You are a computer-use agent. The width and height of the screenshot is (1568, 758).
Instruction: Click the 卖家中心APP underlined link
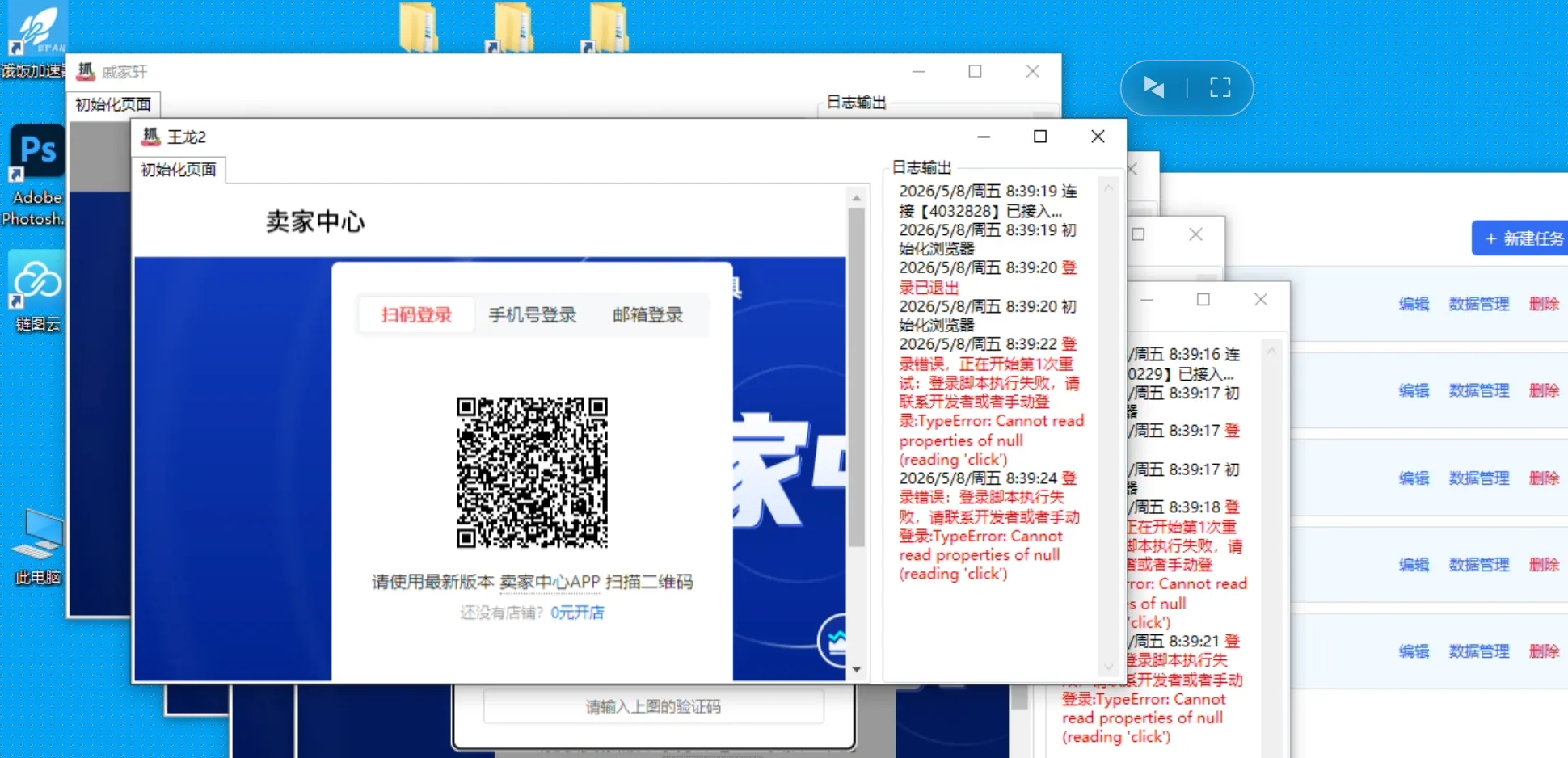click(550, 582)
